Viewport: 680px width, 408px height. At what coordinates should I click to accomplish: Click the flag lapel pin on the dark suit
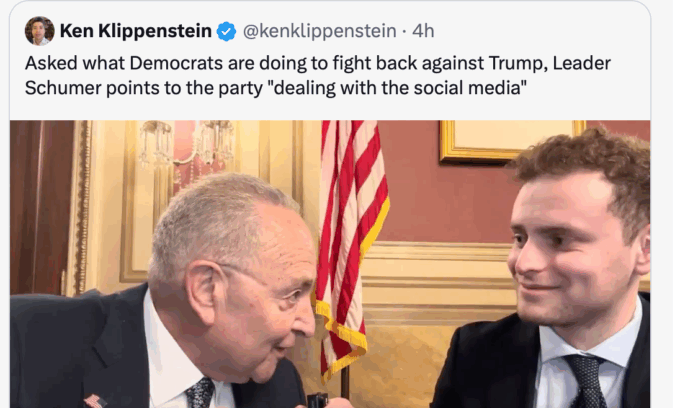[x=95, y=400]
